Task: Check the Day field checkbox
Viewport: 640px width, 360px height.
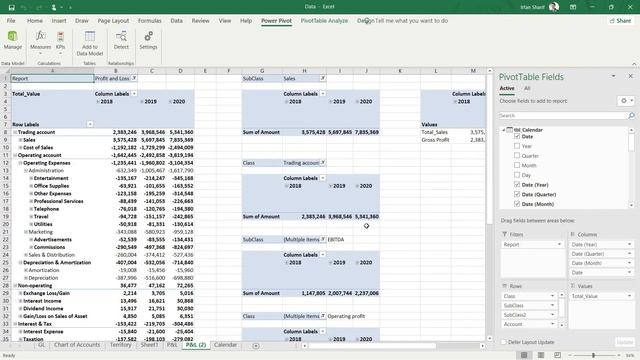Action: [x=517, y=175]
